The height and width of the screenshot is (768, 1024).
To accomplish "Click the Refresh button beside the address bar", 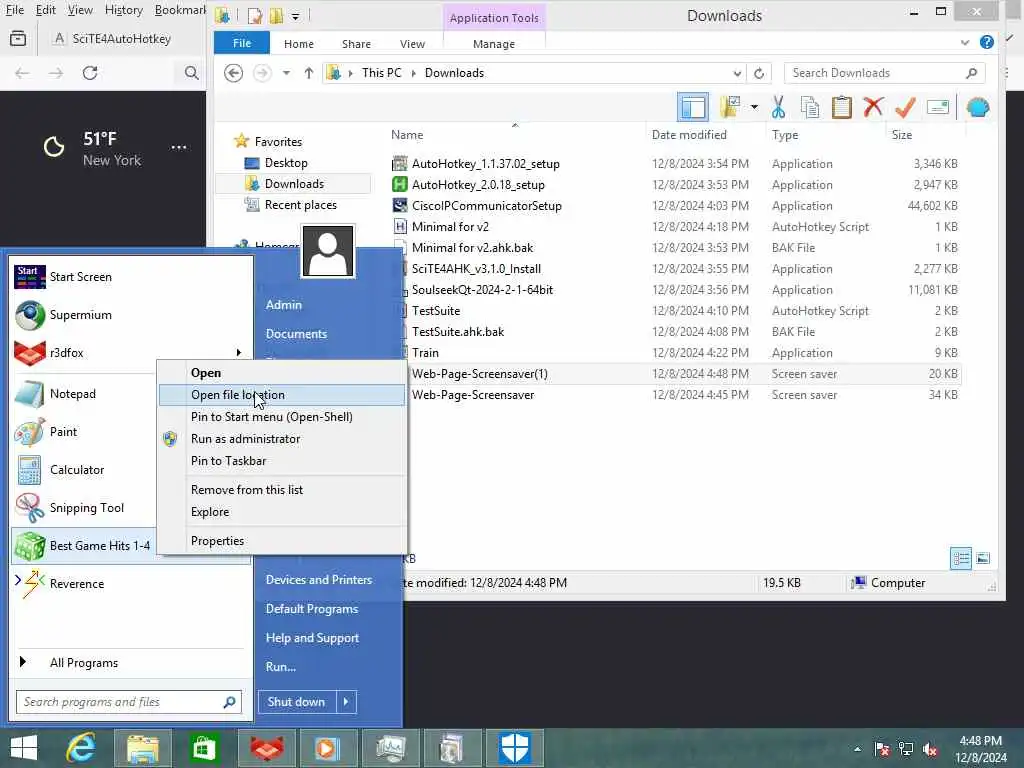I will (x=759, y=73).
